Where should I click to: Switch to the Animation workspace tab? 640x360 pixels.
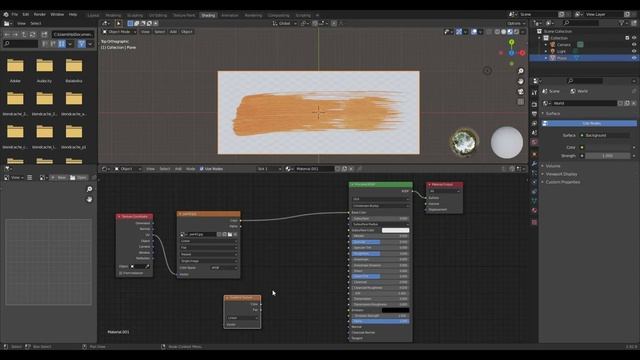[230, 15]
